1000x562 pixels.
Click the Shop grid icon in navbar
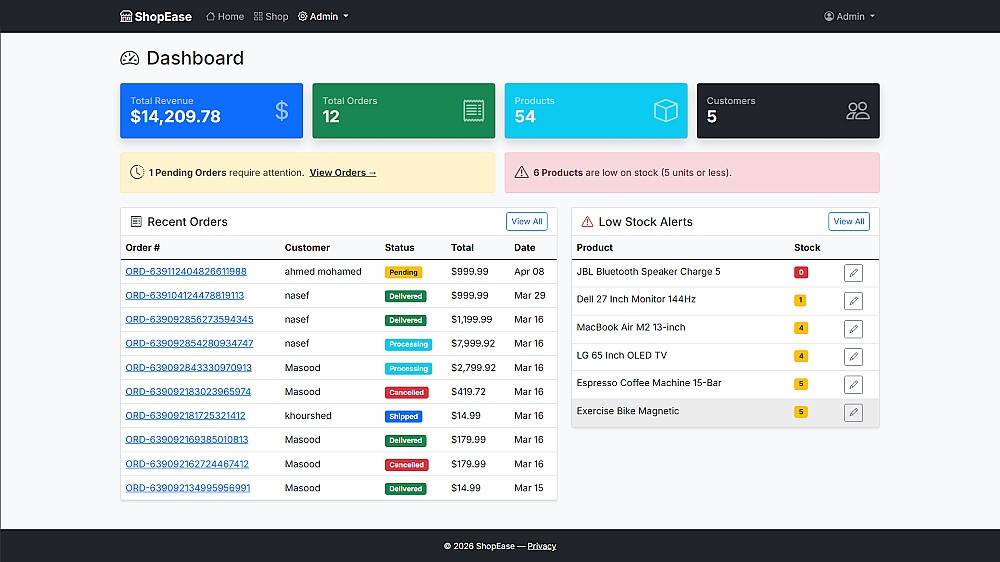(x=258, y=17)
